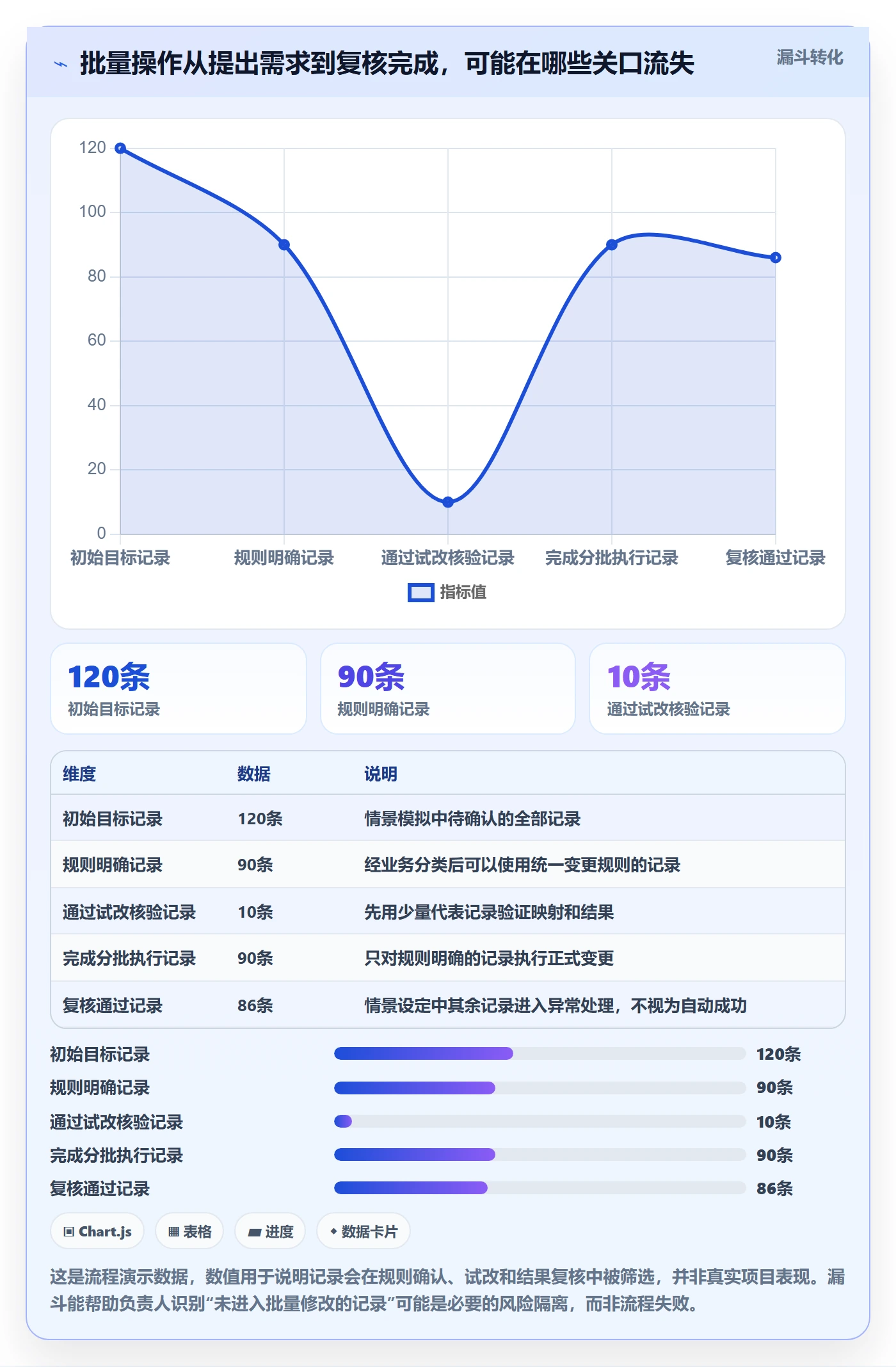Click the 说明 table column header
The image size is (896, 1367).
(381, 774)
